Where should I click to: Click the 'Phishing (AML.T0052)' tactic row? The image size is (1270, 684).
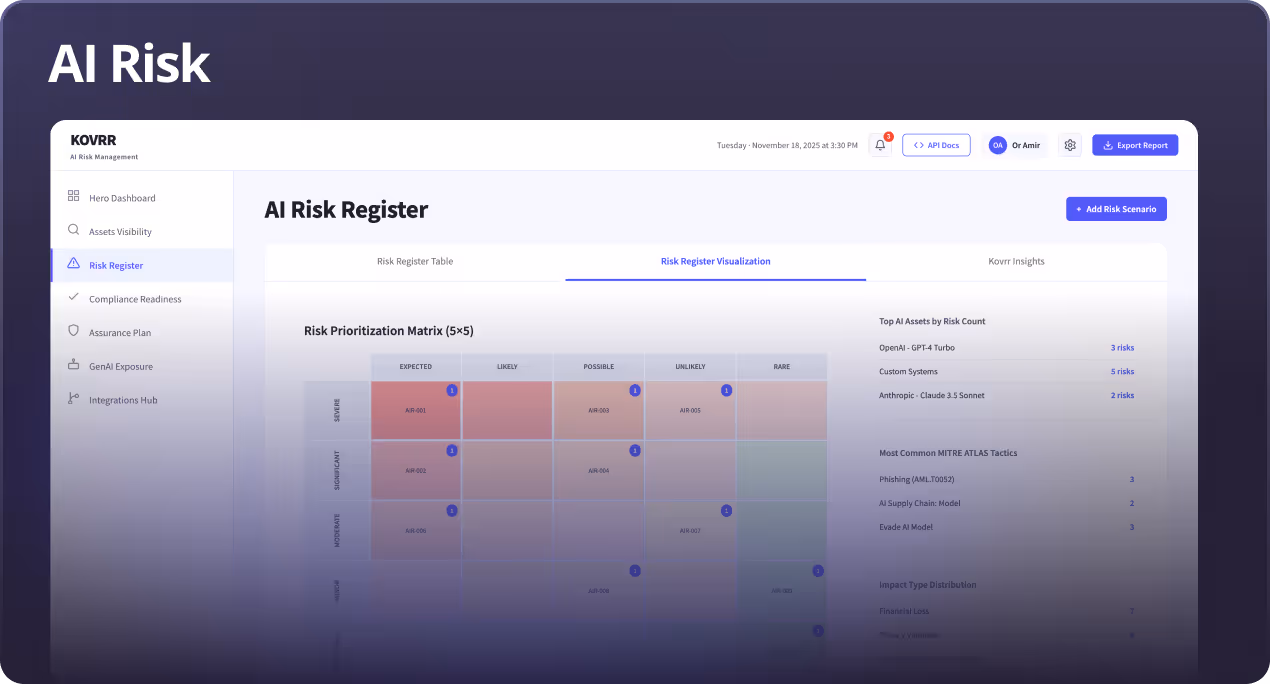click(1007, 480)
